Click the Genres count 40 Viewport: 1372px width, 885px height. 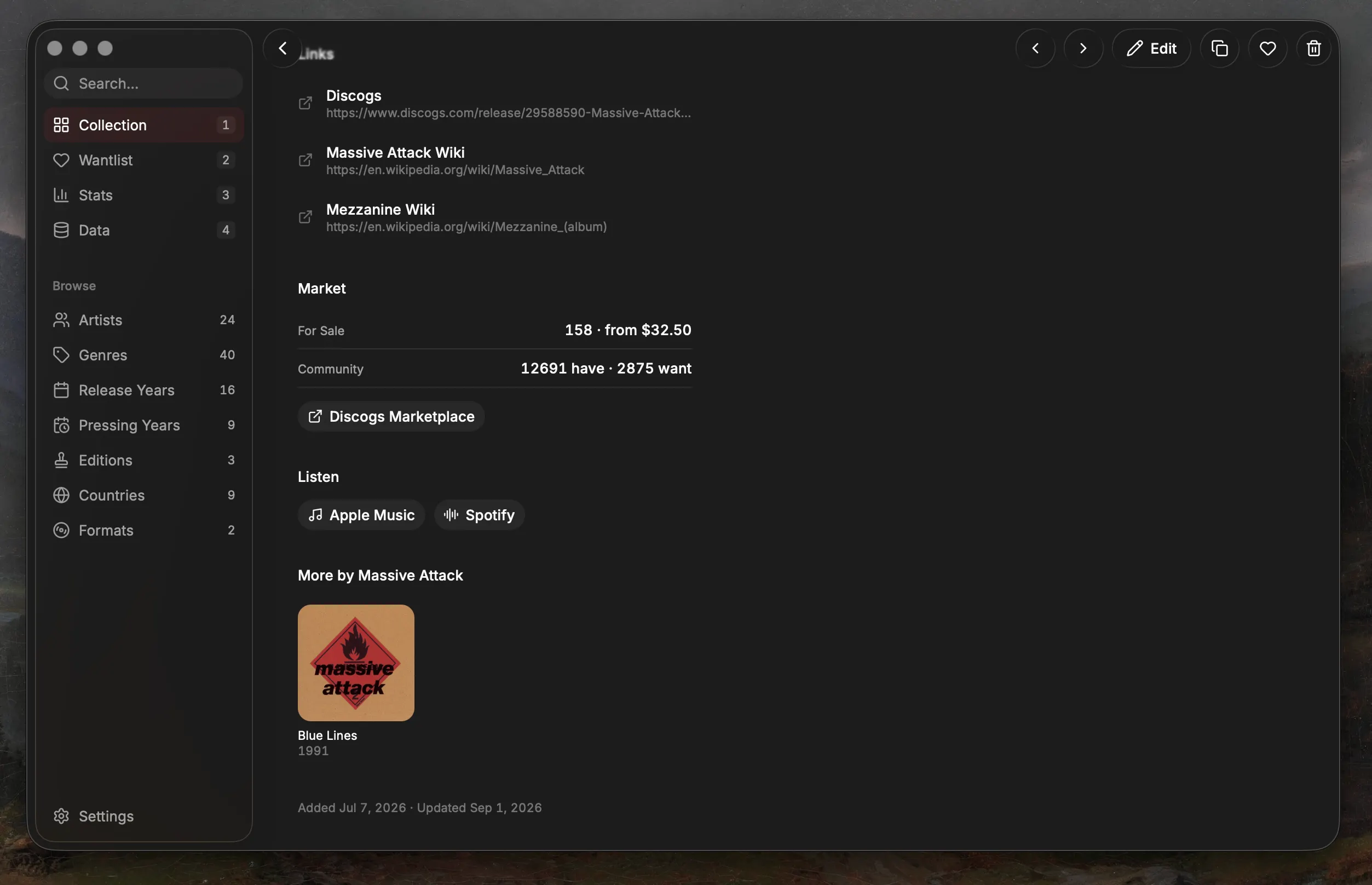tap(228, 354)
